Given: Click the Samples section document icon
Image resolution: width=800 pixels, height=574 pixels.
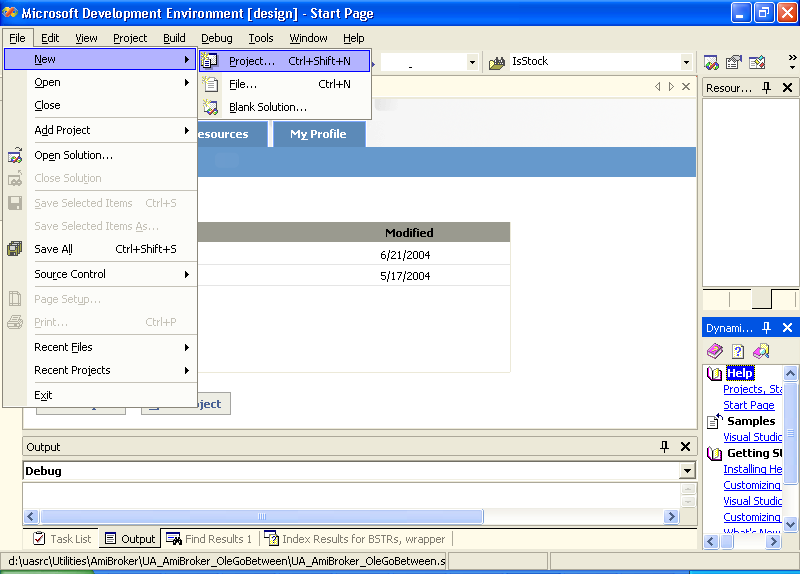Looking at the screenshot, I should pos(714,421).
